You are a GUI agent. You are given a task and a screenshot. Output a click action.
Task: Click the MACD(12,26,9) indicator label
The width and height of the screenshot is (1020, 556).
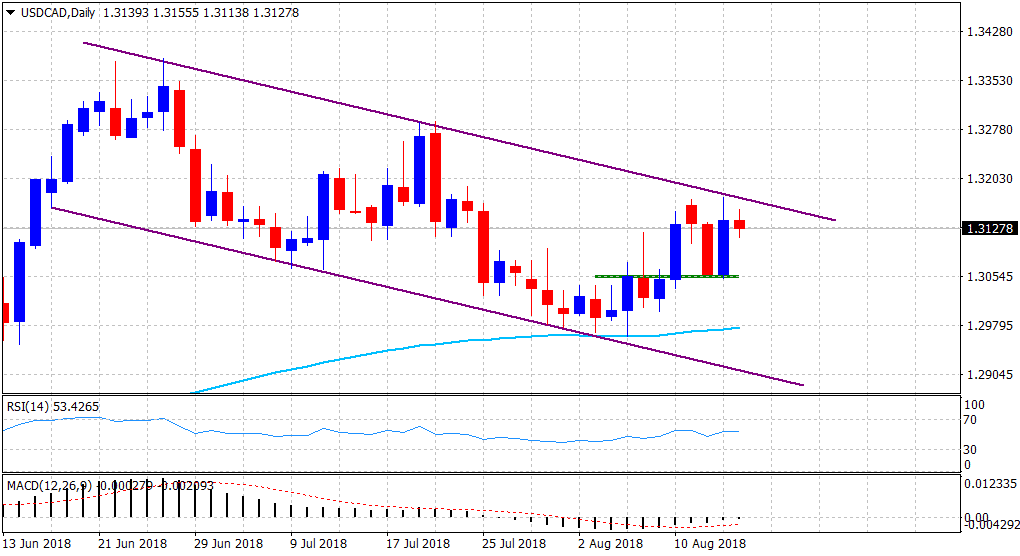click(47, 485)
